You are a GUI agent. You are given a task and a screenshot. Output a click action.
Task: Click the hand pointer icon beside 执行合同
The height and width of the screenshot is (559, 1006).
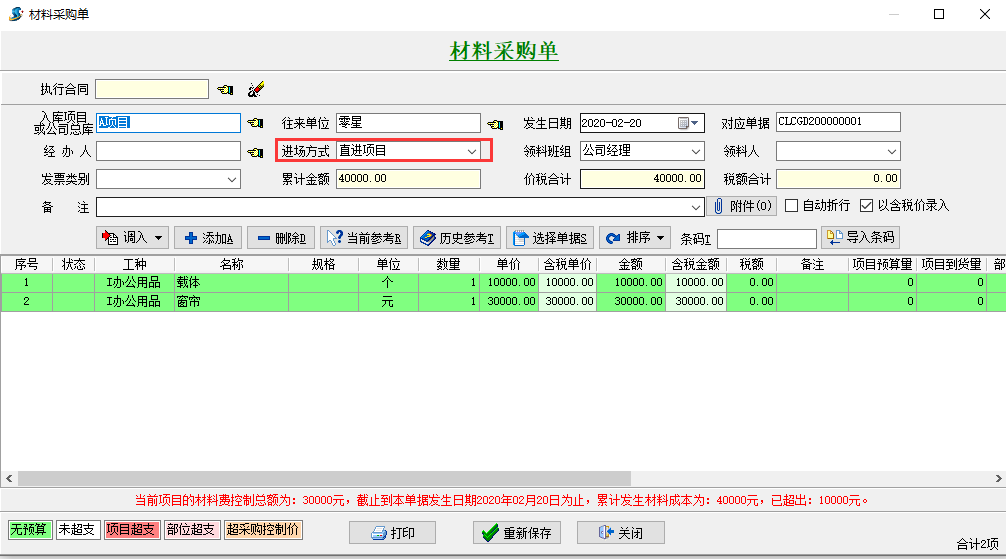tap(225, 90)
